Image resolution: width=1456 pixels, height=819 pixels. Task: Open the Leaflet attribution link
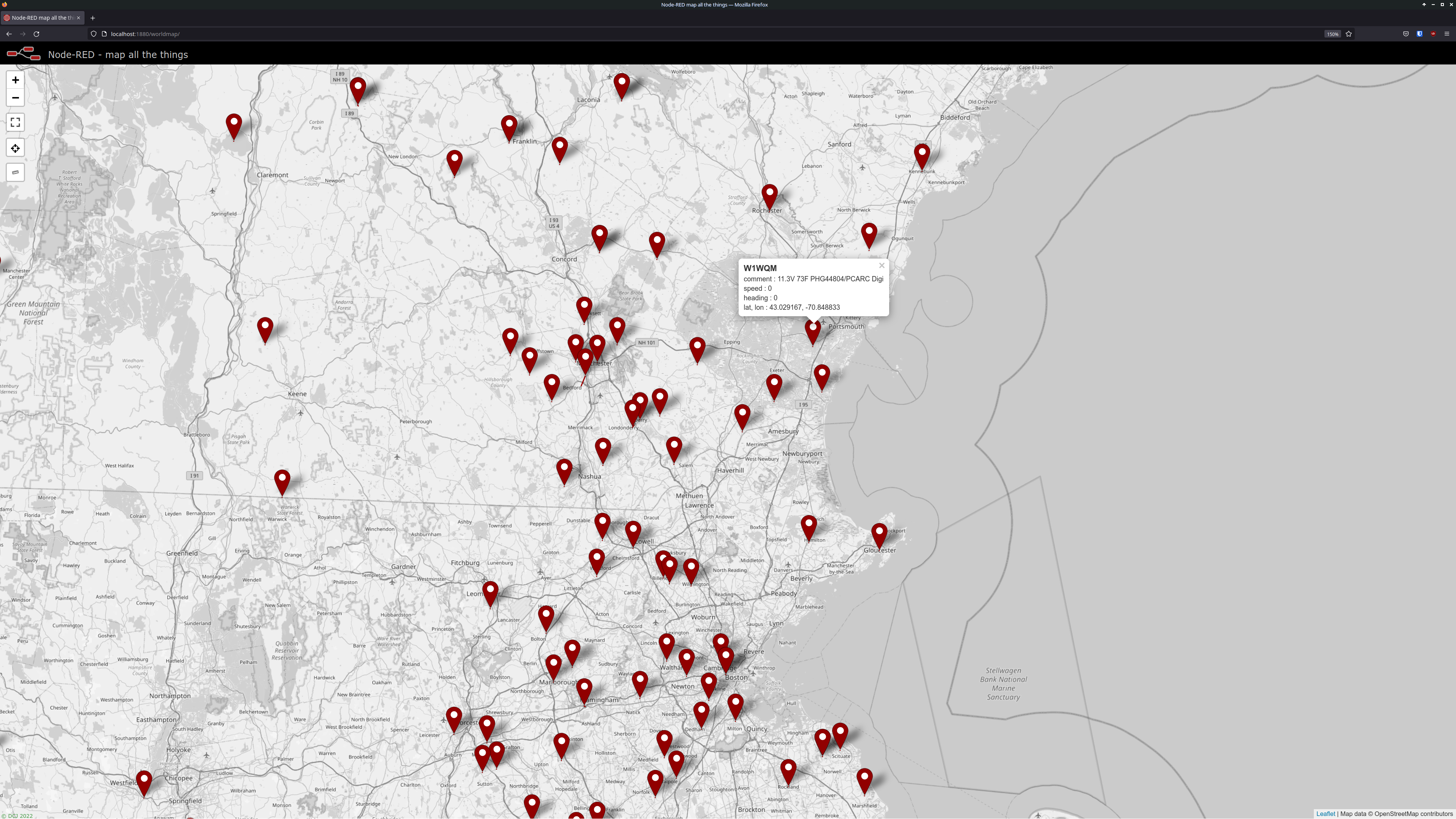1326,814
